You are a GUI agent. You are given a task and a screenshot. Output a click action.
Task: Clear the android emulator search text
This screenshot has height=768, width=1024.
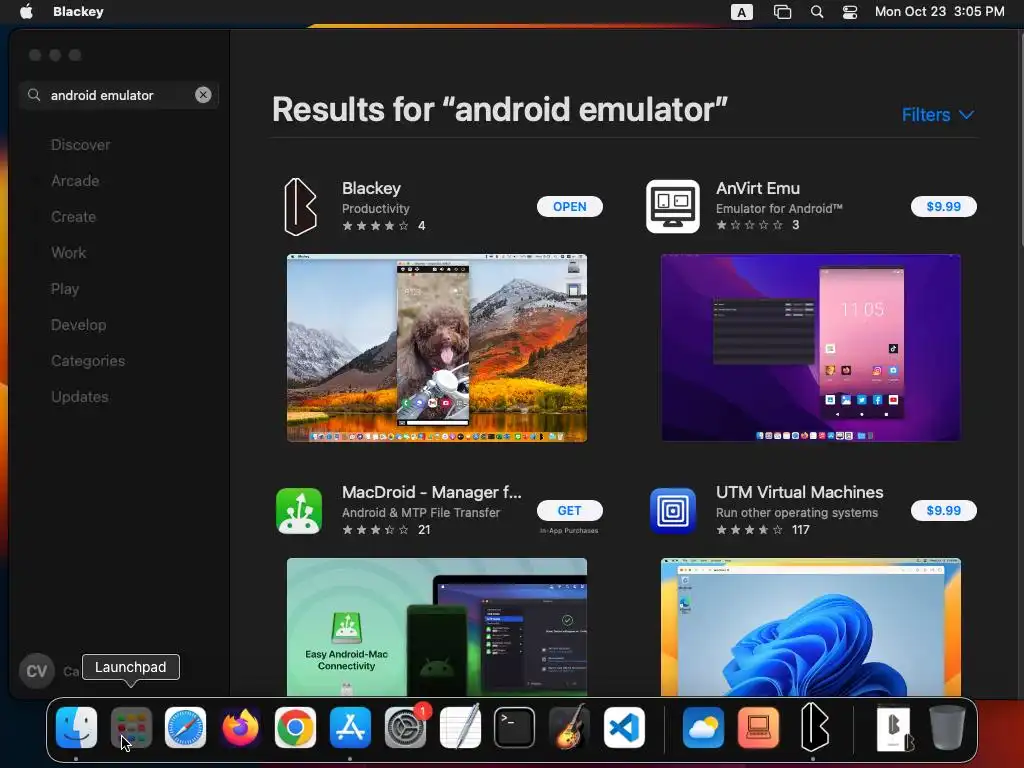(203, 95)
